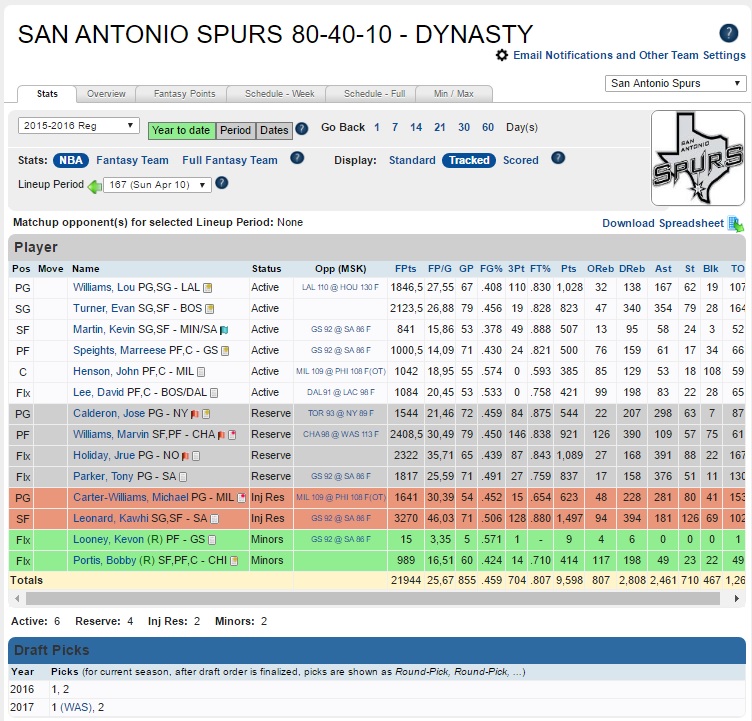The width and height of the screenshot is (752, 721).
Task: Open Email Notifications and Other Team Settings
Action: 629,55
